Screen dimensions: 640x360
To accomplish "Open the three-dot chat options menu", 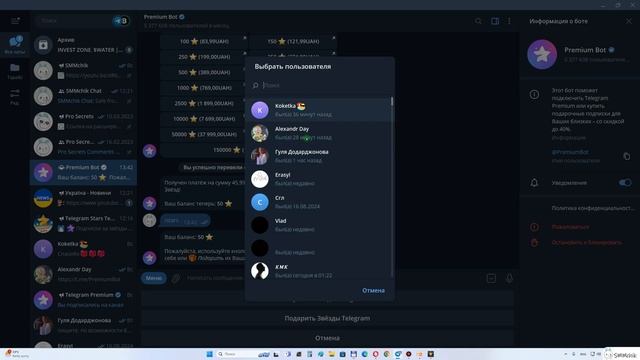I will (x=509, y=21).
